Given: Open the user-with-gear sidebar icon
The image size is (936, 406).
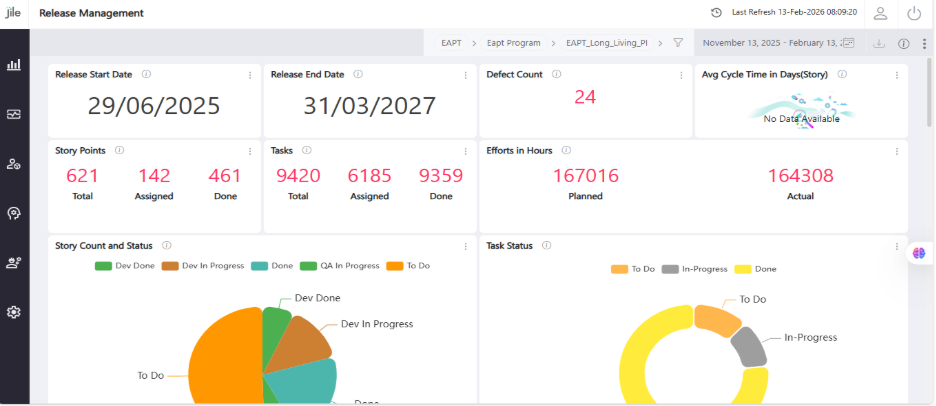Looking at the screenshot, I should coord(14,164).
